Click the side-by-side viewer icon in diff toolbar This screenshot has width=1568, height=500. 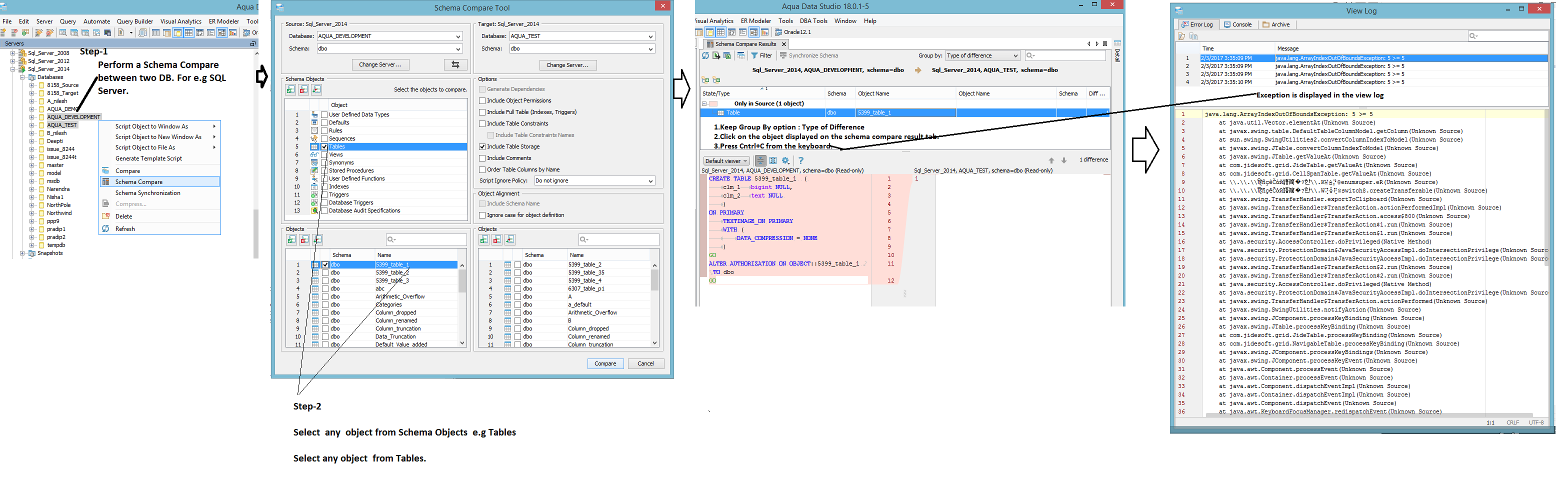773,161
